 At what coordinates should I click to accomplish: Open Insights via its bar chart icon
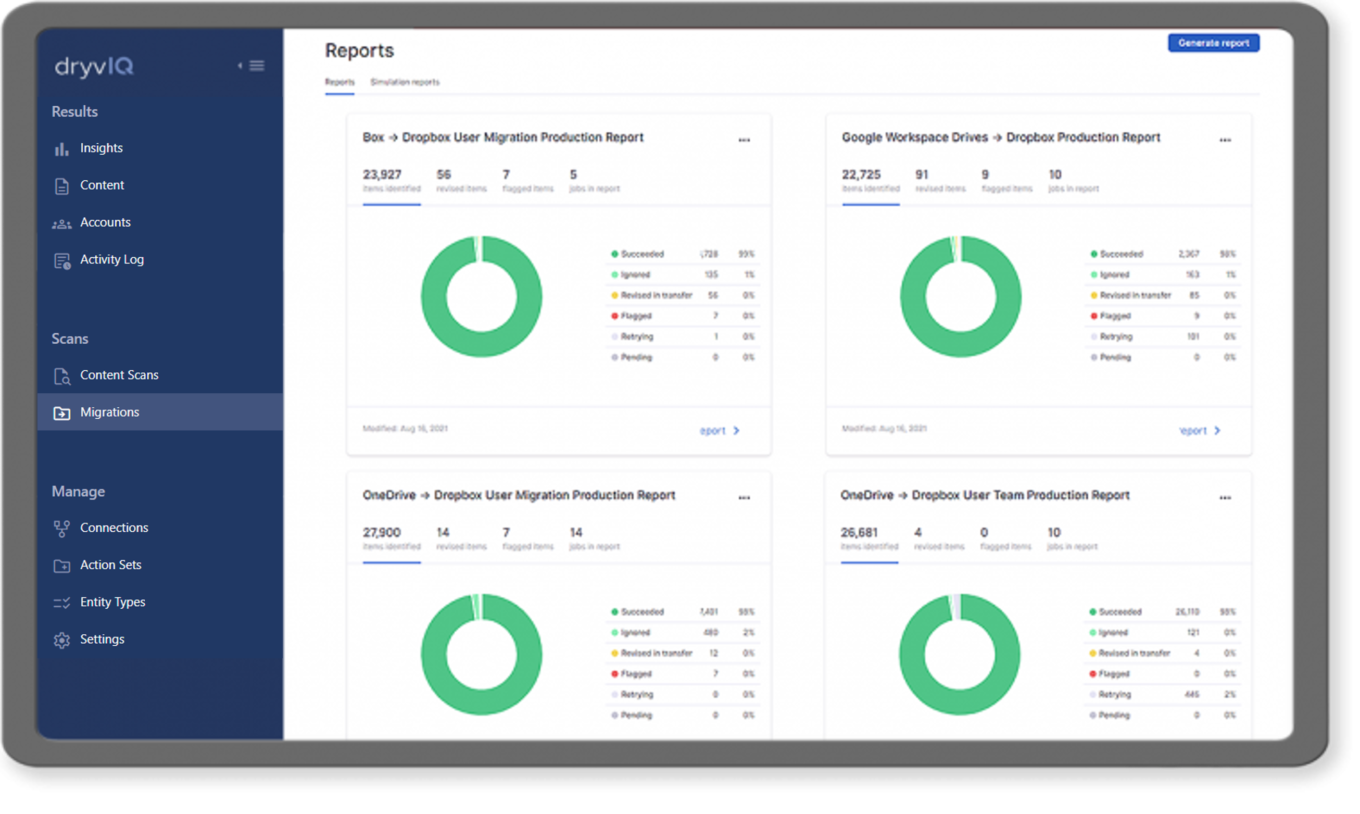tap(62, 148)
